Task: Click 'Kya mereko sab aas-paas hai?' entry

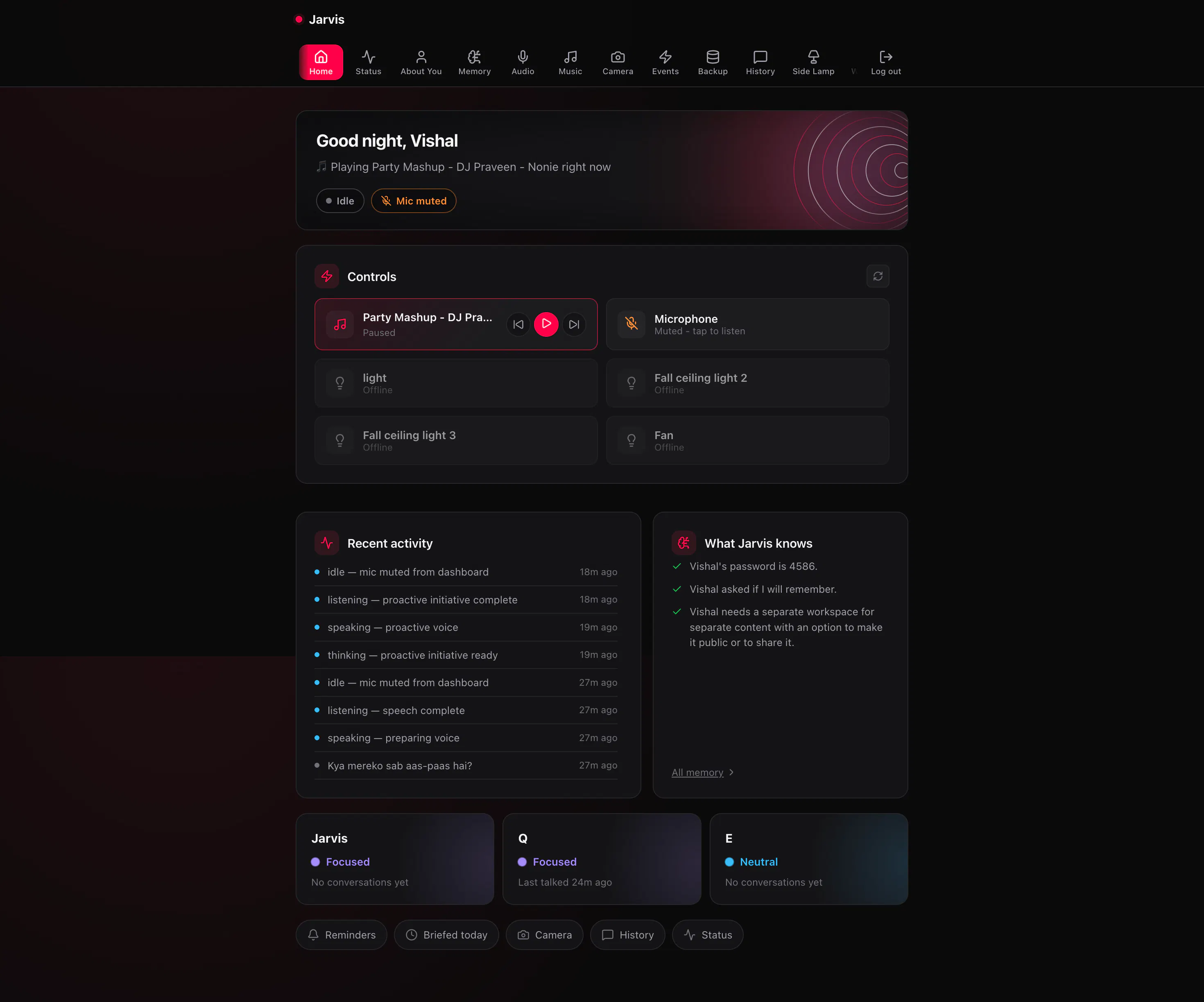Action: tap(466, 766)
